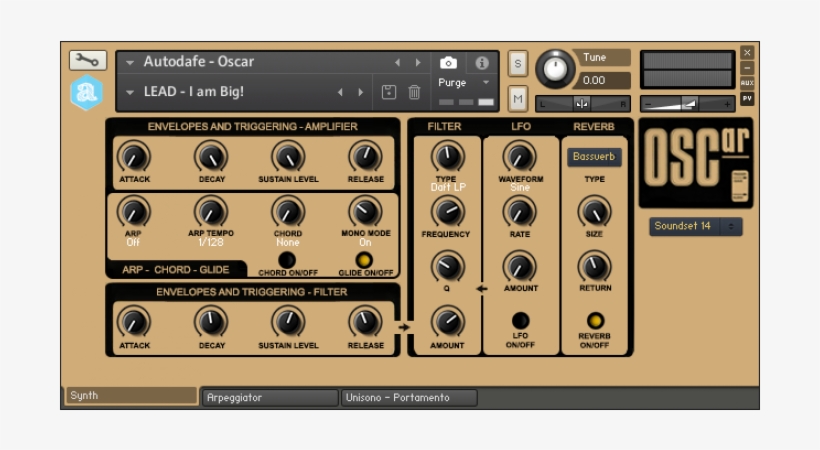
Task: Delete preset with the trash icon
Action: tap(414, 92)
